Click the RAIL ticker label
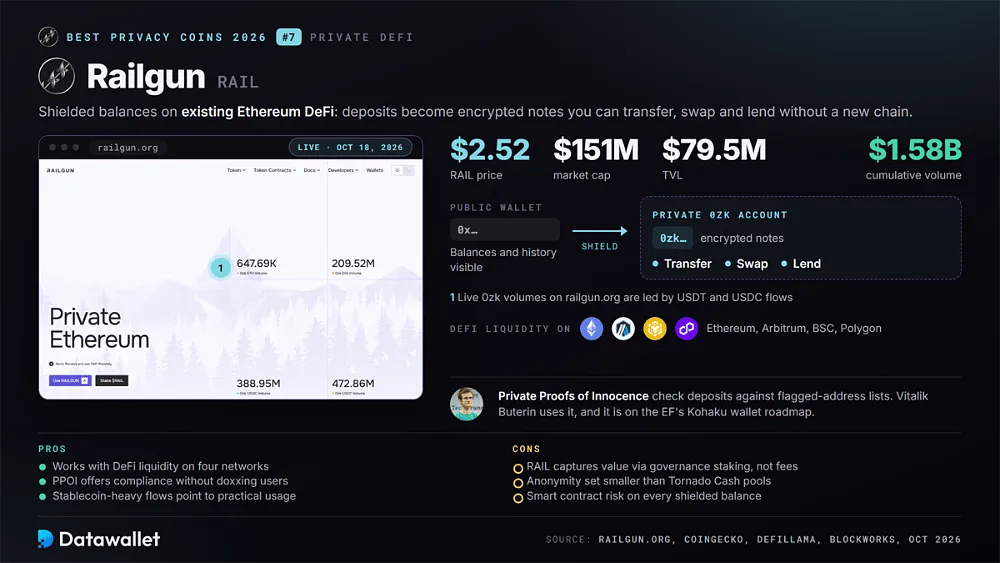 tap(238, 82)
